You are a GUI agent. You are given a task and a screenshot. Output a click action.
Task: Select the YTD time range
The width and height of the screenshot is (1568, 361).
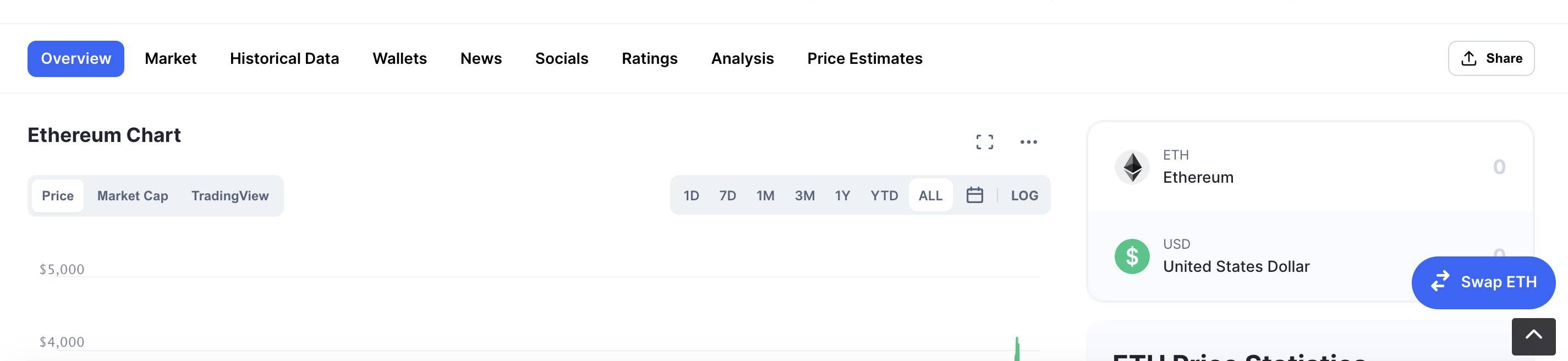click(x=883, y=195)
